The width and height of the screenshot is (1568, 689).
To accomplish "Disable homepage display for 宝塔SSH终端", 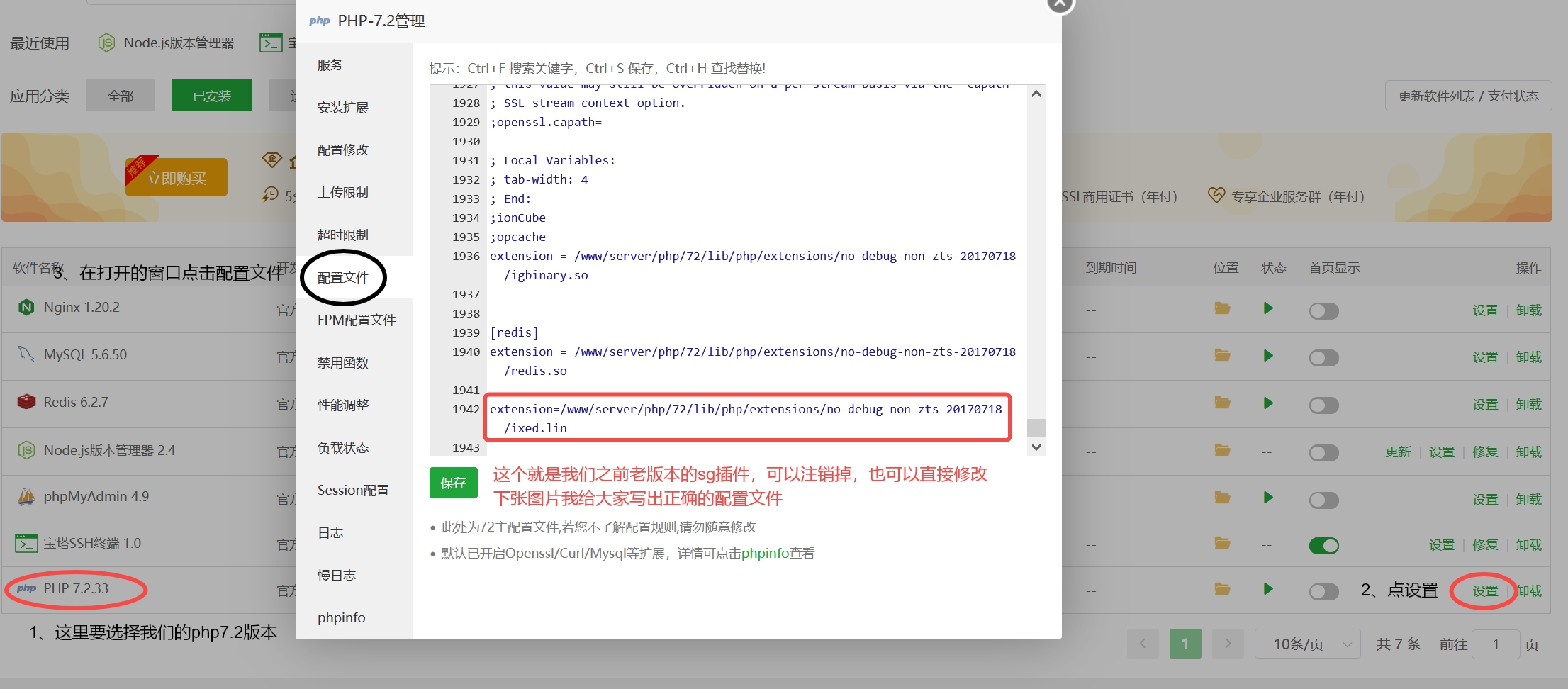I will 1323,546.
